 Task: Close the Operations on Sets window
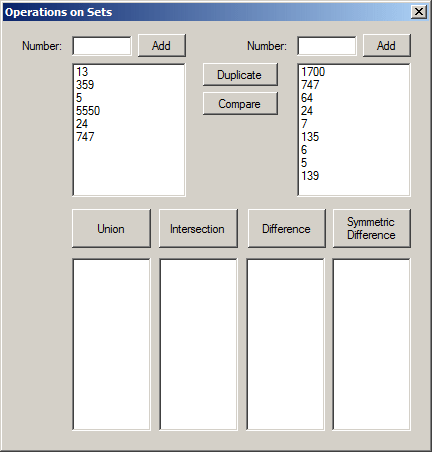pos(419,12)
